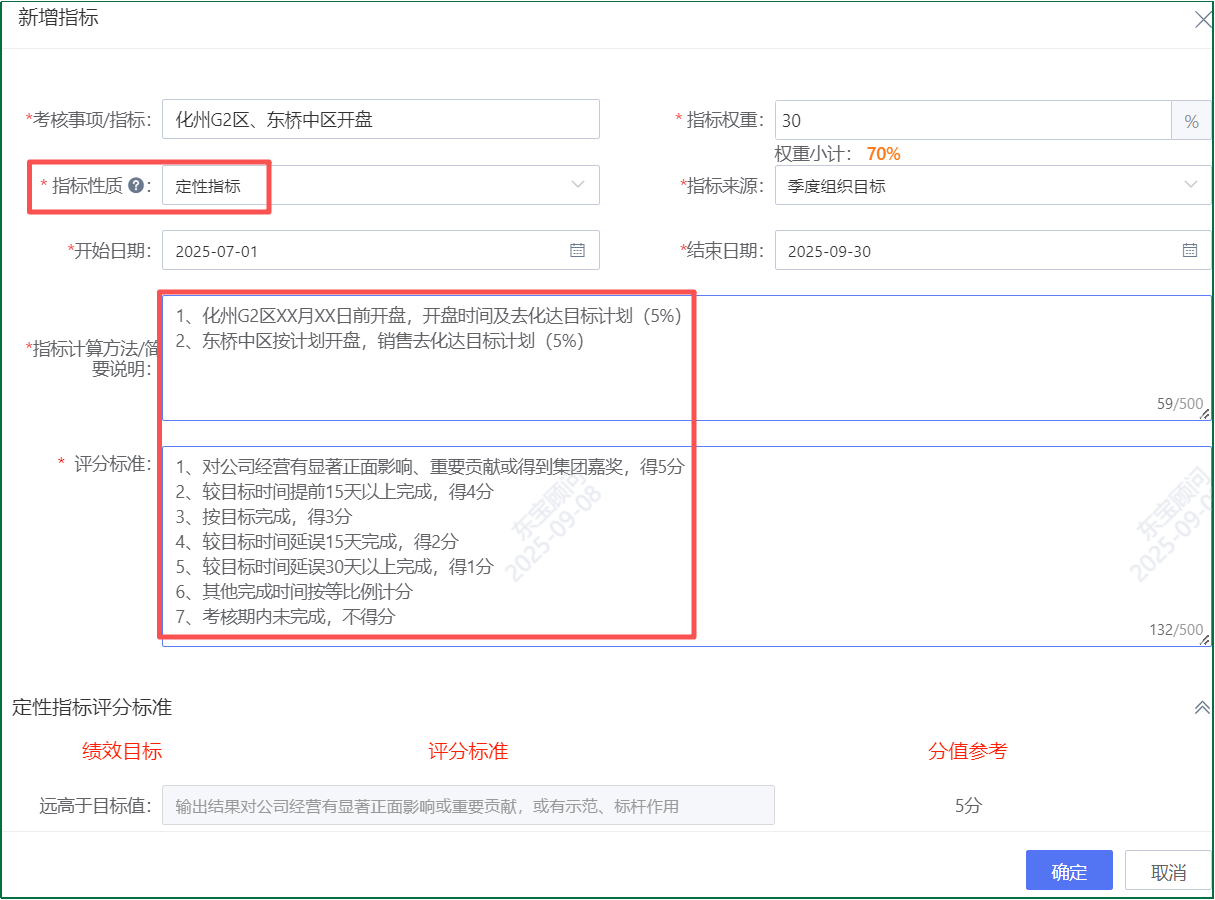
Task: Open the 指标性质 dropdown showing 定性指标
Action: (380, 185)
